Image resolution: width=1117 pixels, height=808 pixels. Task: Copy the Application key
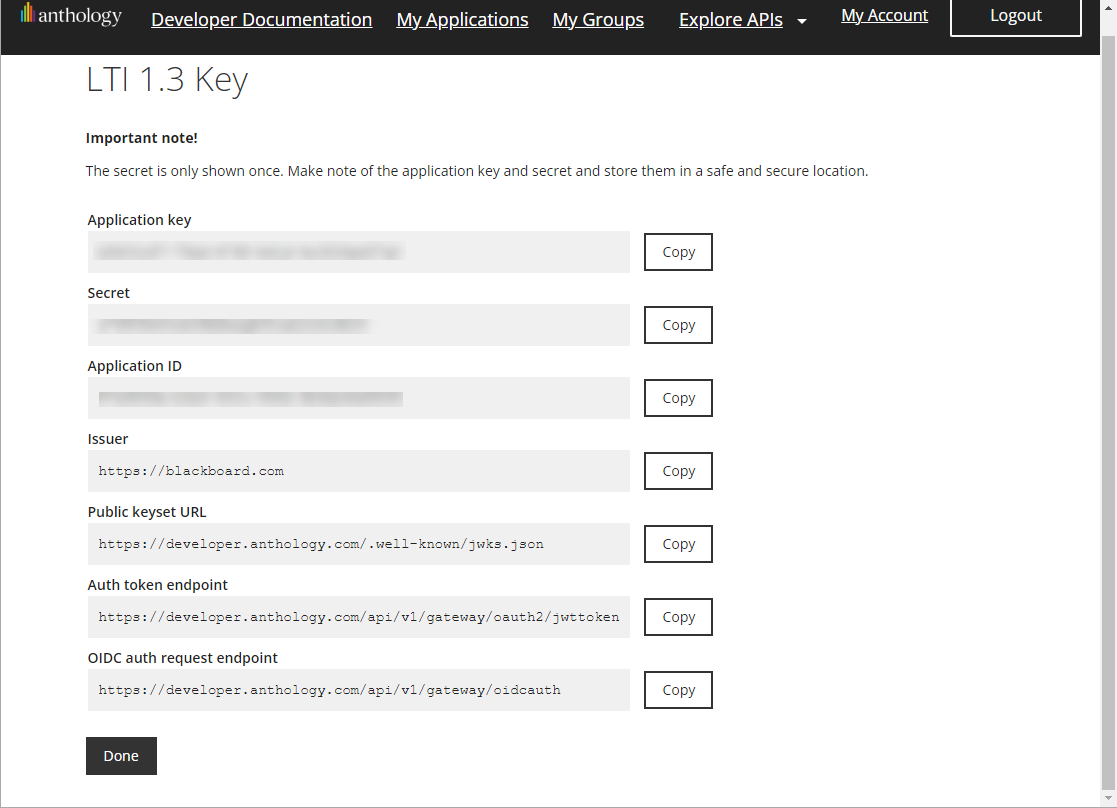[678, 252]
